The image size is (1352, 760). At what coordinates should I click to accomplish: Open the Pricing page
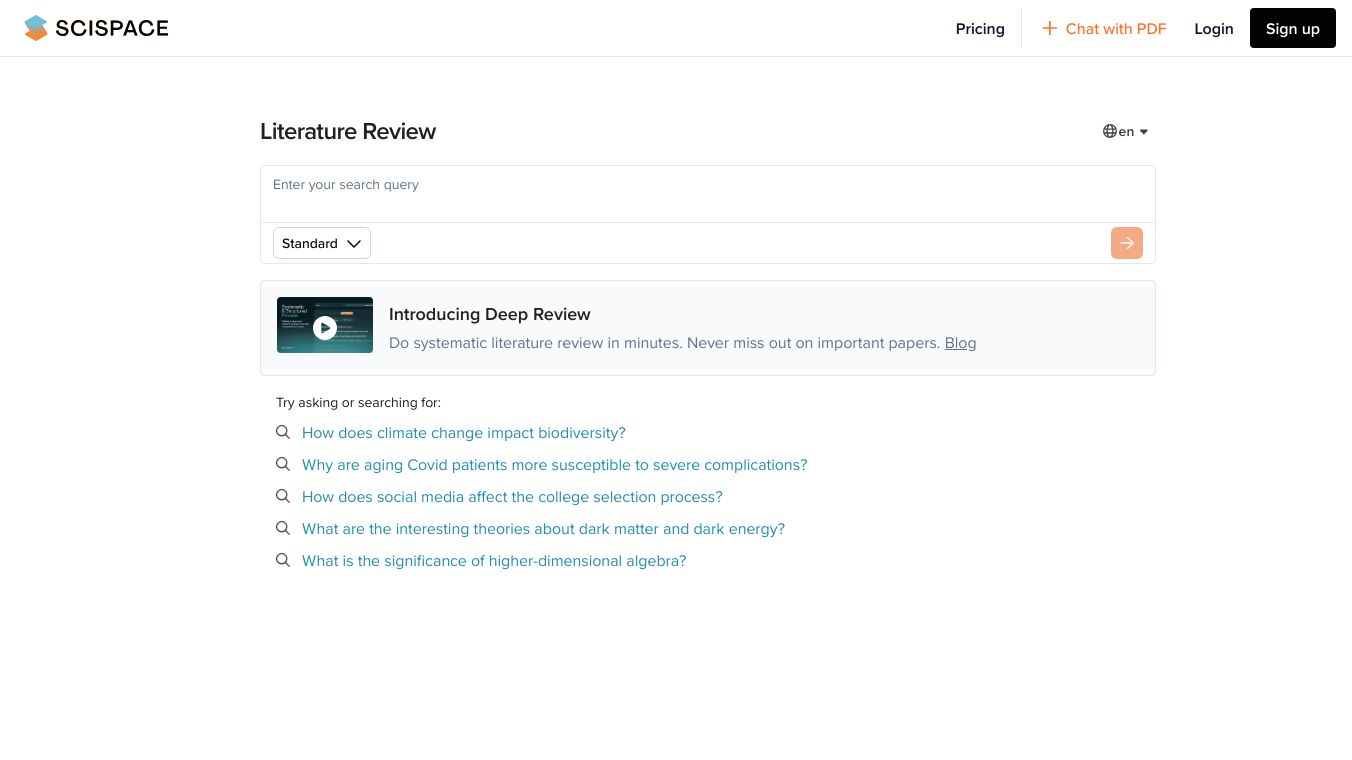coord(979,29)
